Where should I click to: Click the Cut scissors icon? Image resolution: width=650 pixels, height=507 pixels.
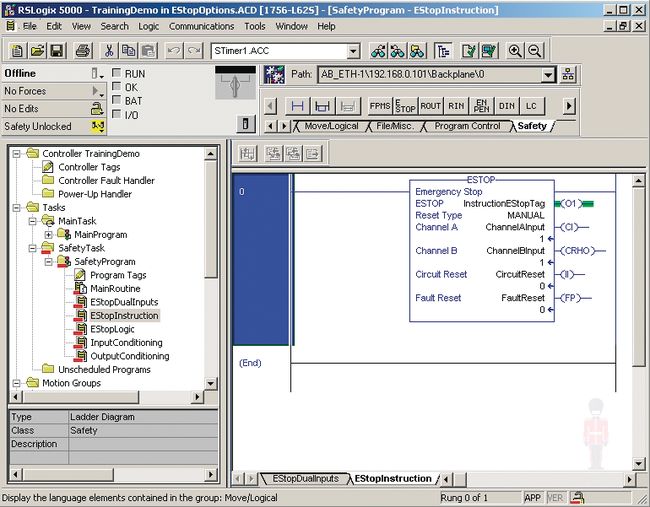[x=109, y=51]
